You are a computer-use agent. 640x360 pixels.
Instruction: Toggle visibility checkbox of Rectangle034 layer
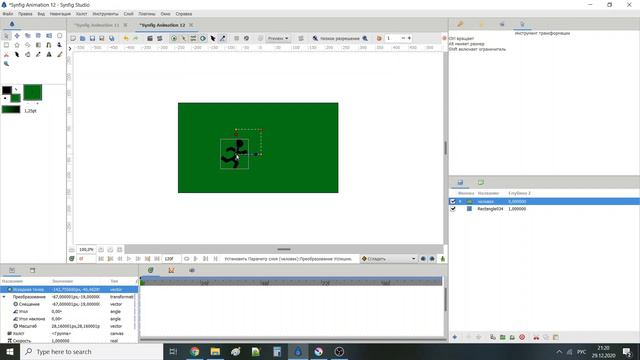(x=453, y=209)
